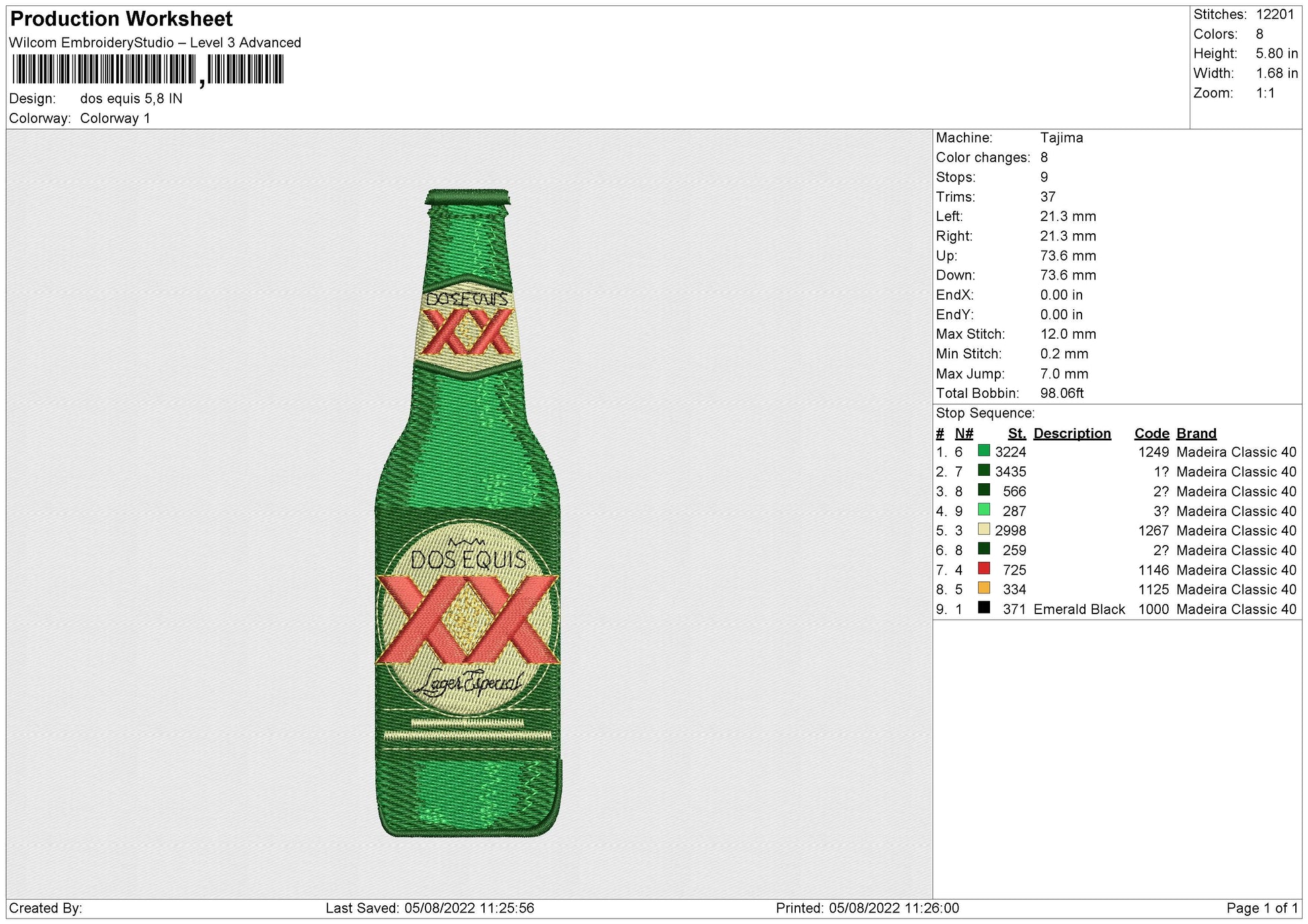1308x924 pixels.
Task: Click the Trims value 37
Action: coord(1048,197)
